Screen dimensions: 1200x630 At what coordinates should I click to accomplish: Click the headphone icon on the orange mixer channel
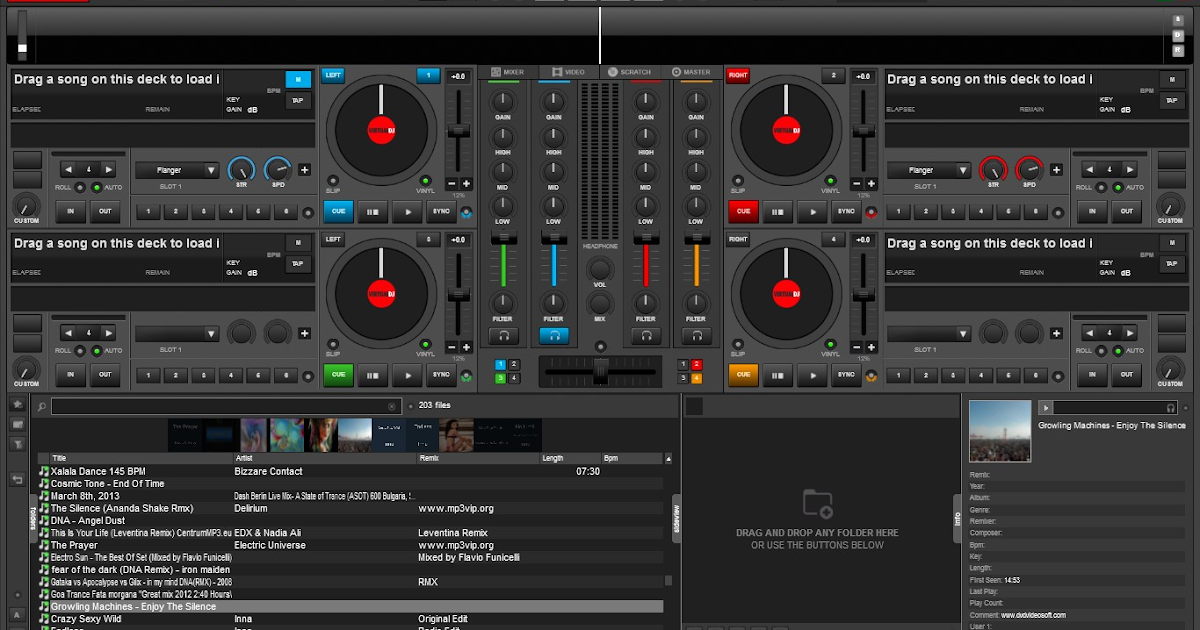click(695, 335)
